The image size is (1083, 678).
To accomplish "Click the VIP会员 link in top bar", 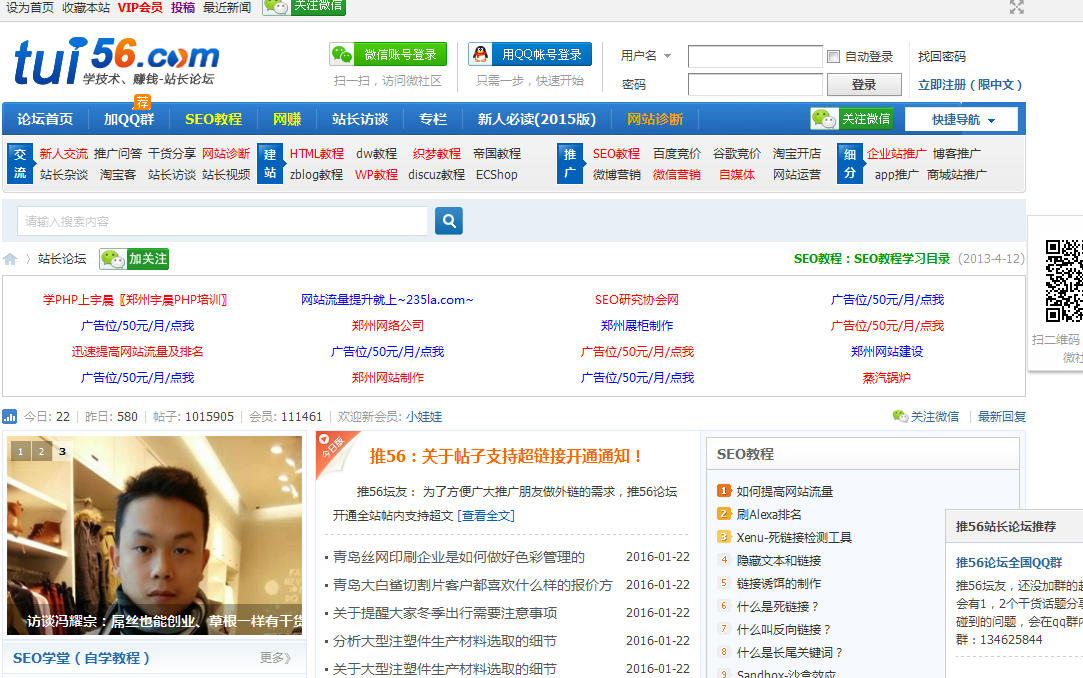I will click(x=140, y=8).
